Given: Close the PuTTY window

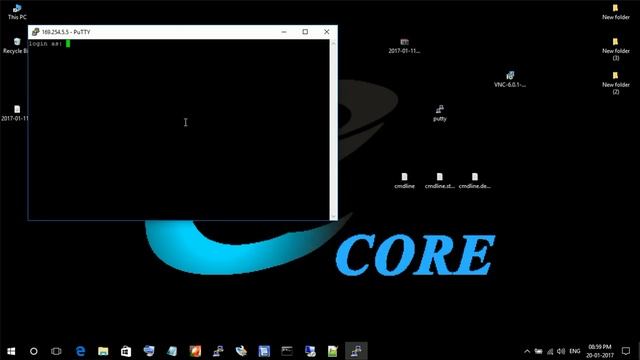Looking at the screenshot, I should pyautogui.click(x=327, y=32).
